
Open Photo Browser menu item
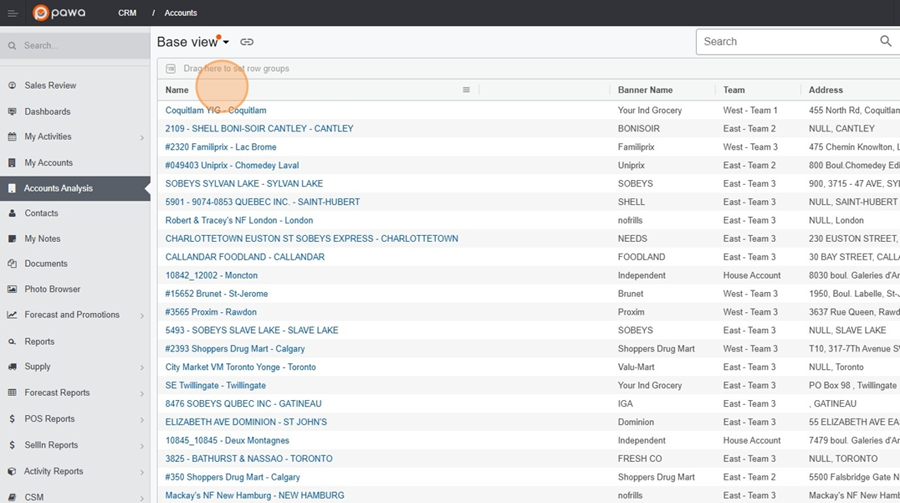(x=52, y=289)
